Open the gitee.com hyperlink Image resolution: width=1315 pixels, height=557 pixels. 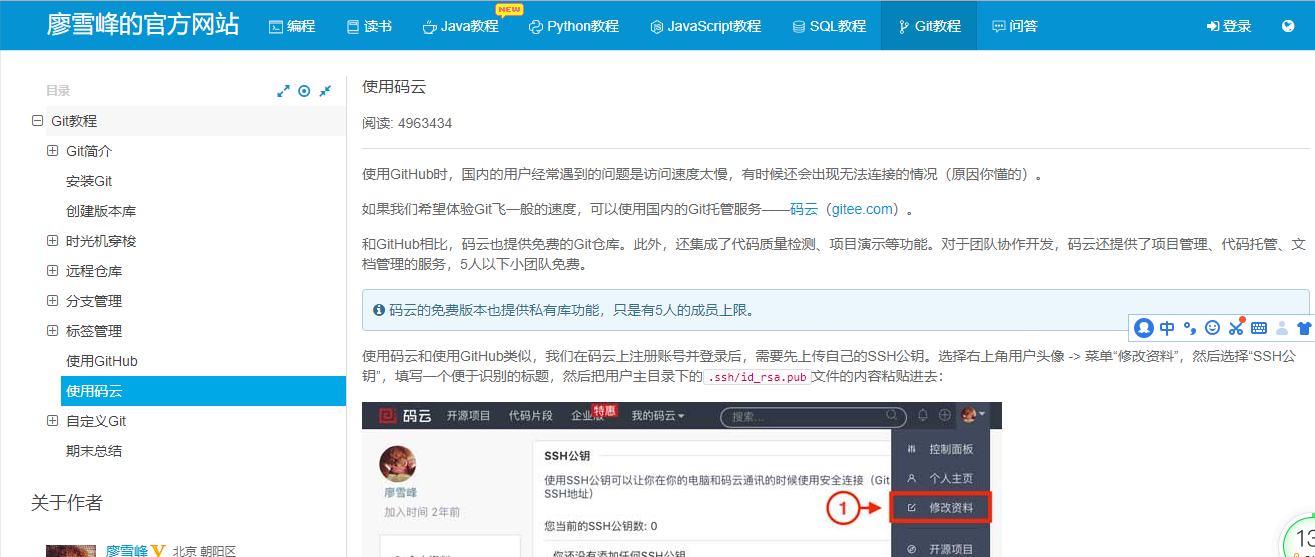click(x=861, y=210)
